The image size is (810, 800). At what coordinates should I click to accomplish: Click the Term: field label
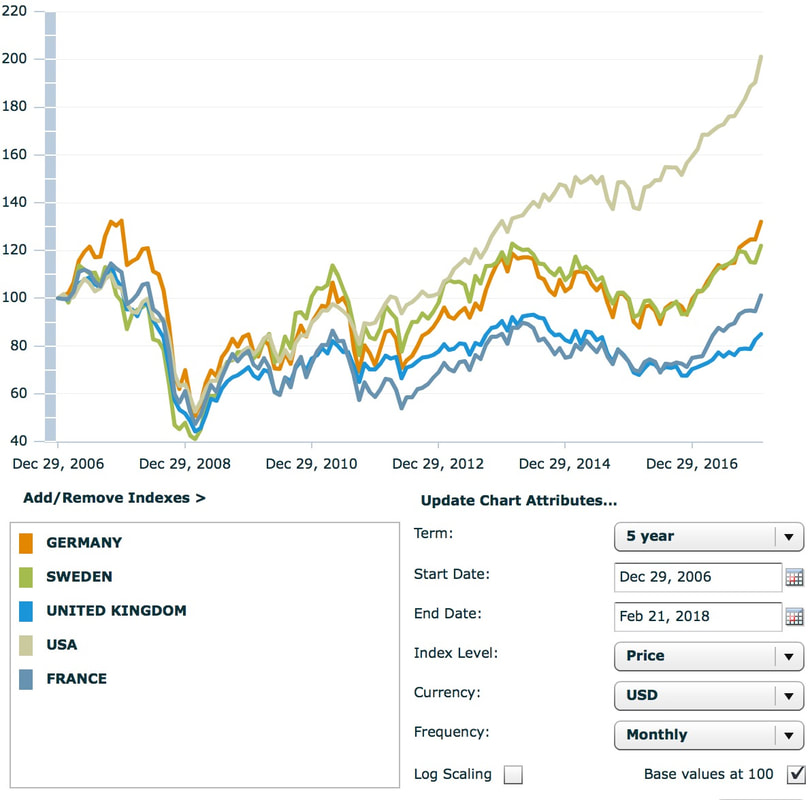(433, 533)
